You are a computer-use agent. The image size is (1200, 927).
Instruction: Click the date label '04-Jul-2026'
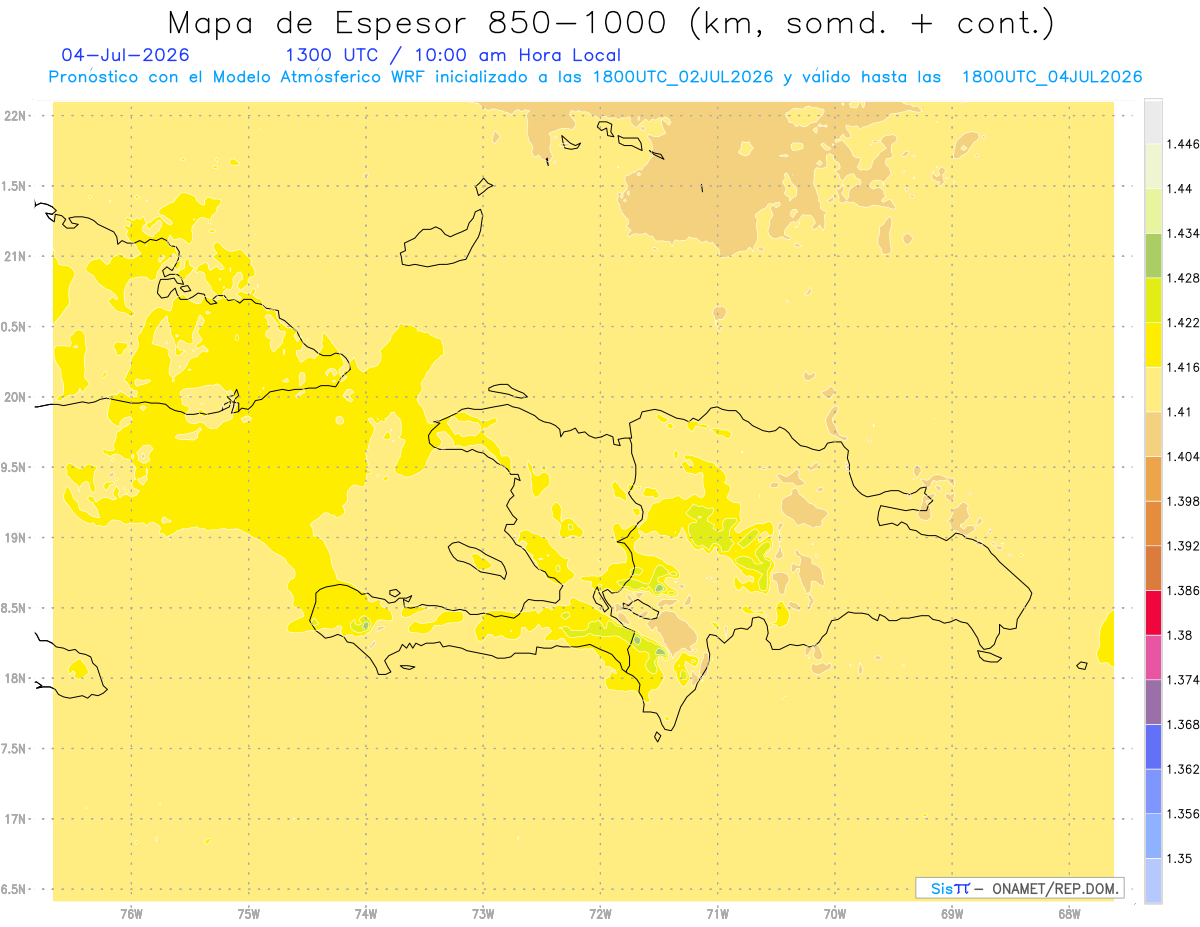[x=125, y=55]
